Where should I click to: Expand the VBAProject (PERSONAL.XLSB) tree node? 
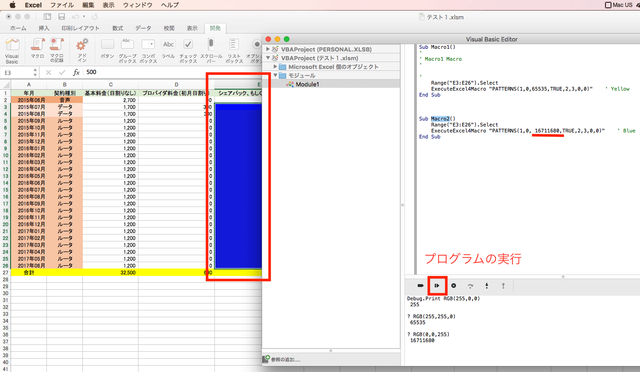268,49
